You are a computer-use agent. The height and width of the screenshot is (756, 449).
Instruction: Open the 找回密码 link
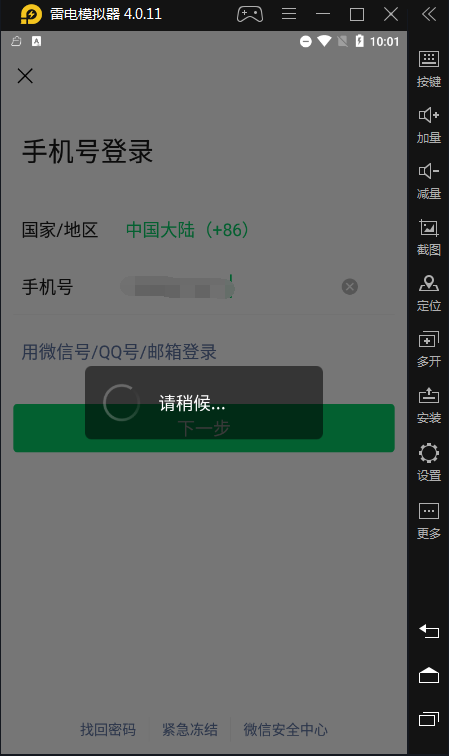(108, 729)
